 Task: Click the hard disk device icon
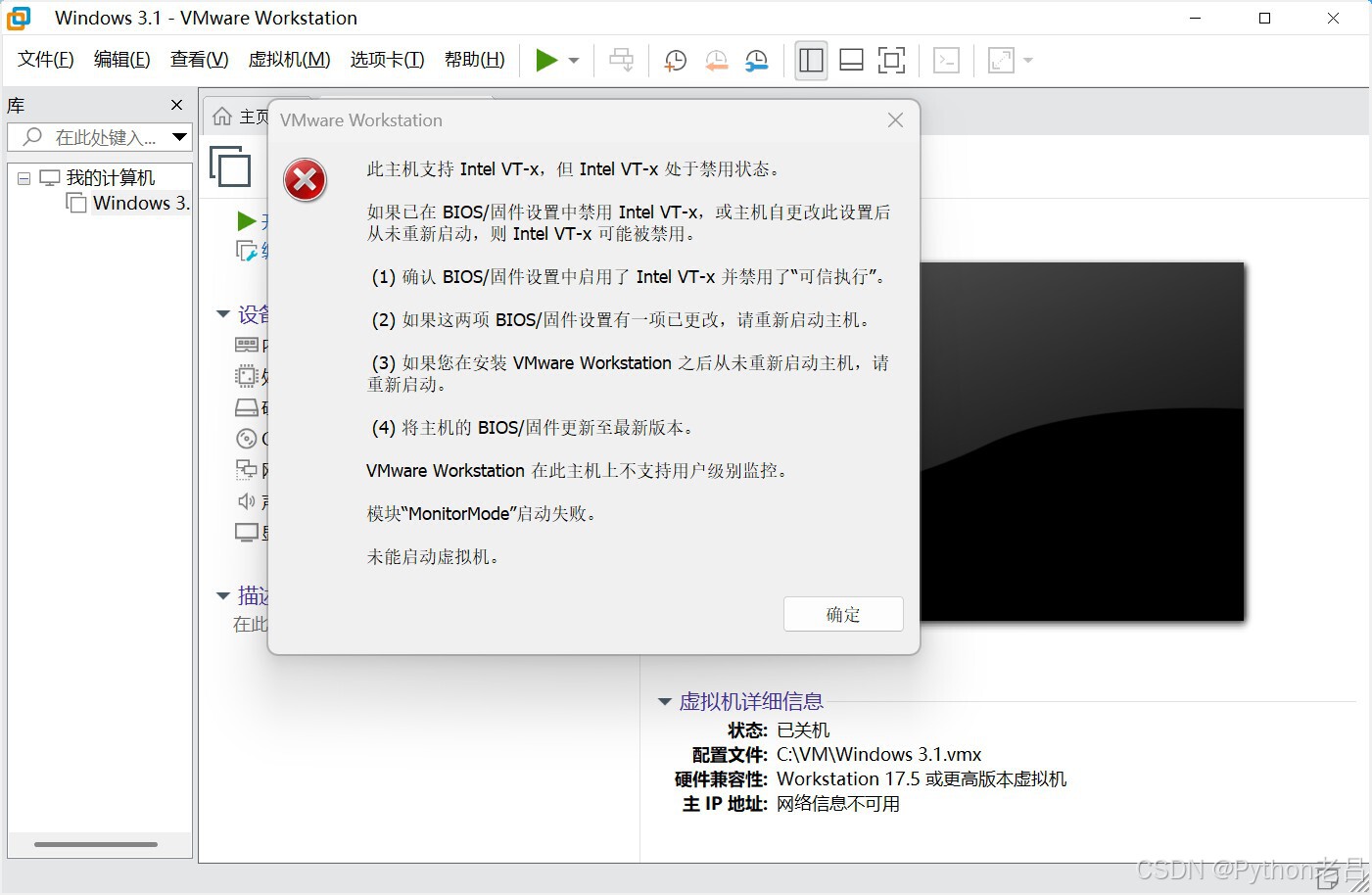point(247,407)
